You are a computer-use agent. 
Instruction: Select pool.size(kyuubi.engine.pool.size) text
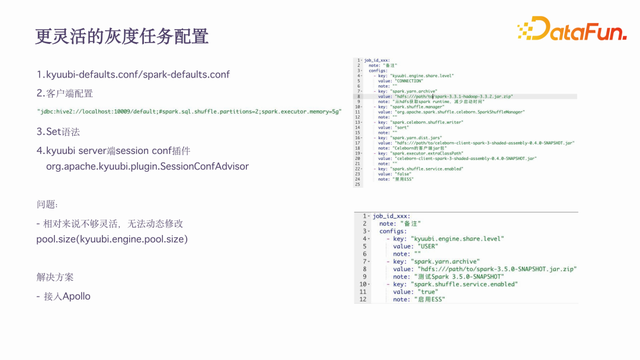tap(112, 239)
